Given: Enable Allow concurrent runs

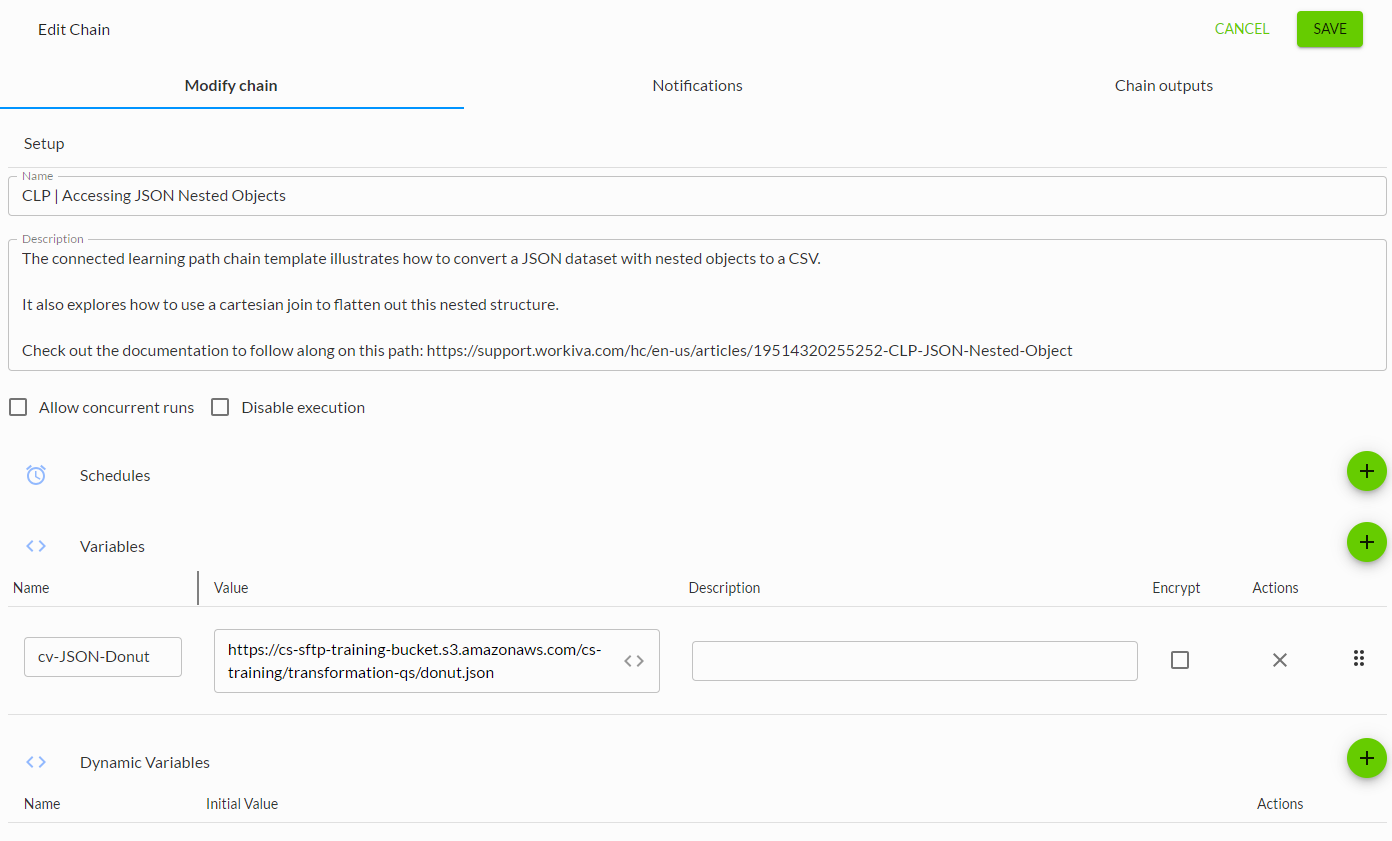Looking at the screenshot, I should coord(17,406).
